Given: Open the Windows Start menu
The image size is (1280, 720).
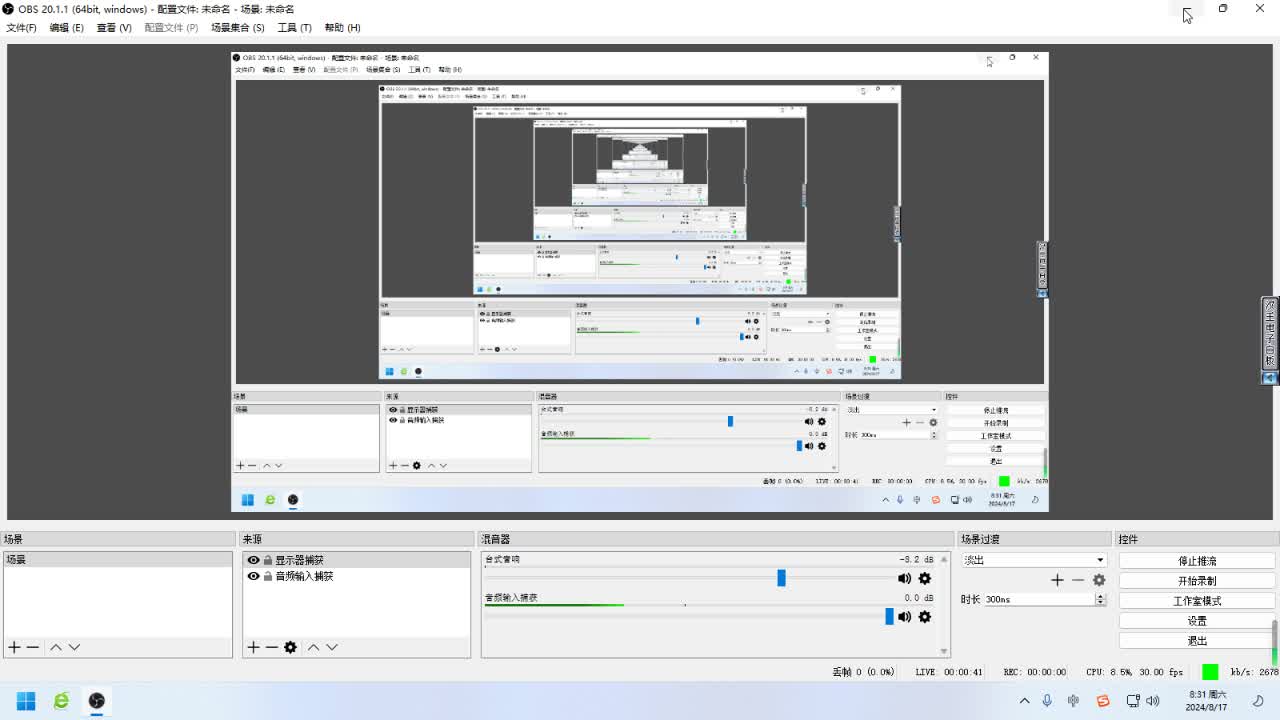Looking at the screenshot, I should click(x=26, y=701).
